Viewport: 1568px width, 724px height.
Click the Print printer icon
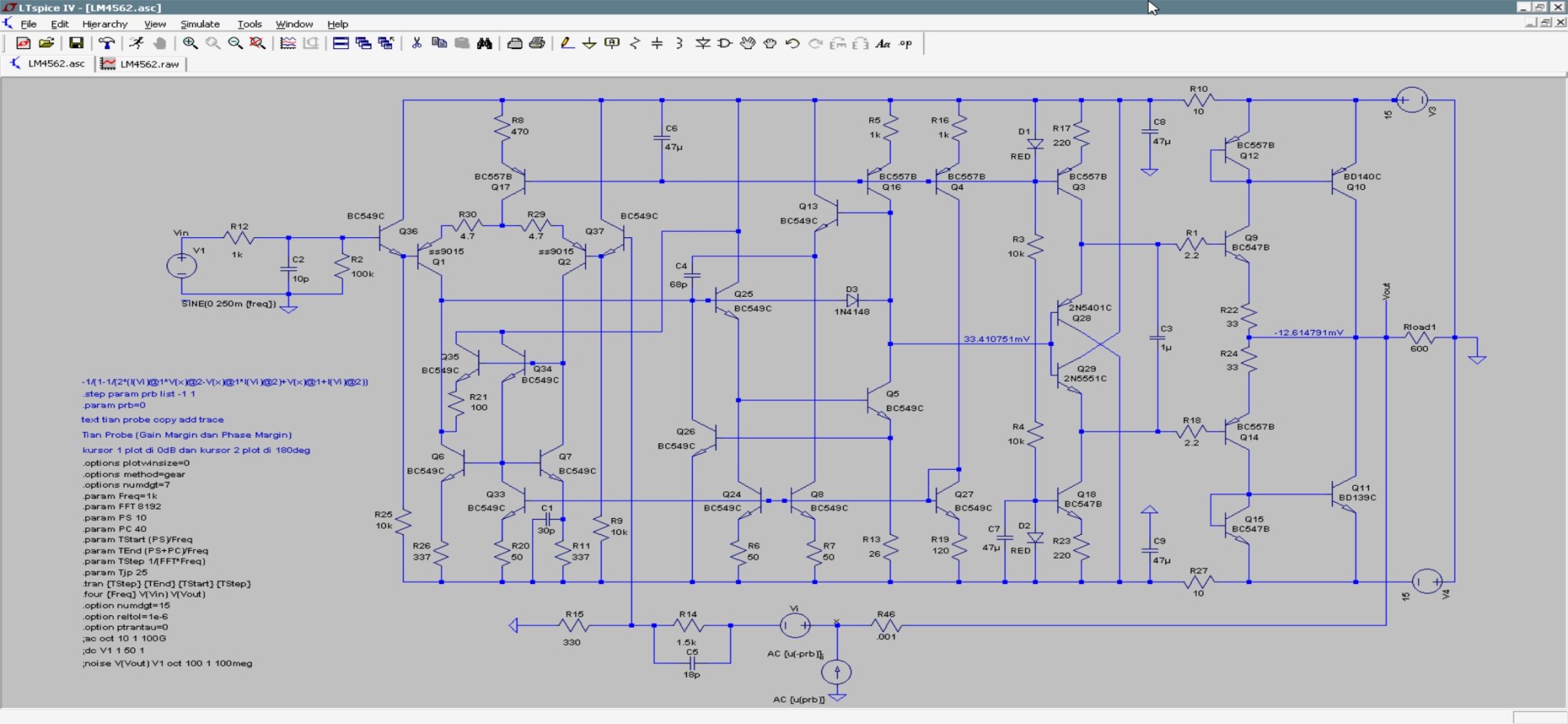pos(537,44)
